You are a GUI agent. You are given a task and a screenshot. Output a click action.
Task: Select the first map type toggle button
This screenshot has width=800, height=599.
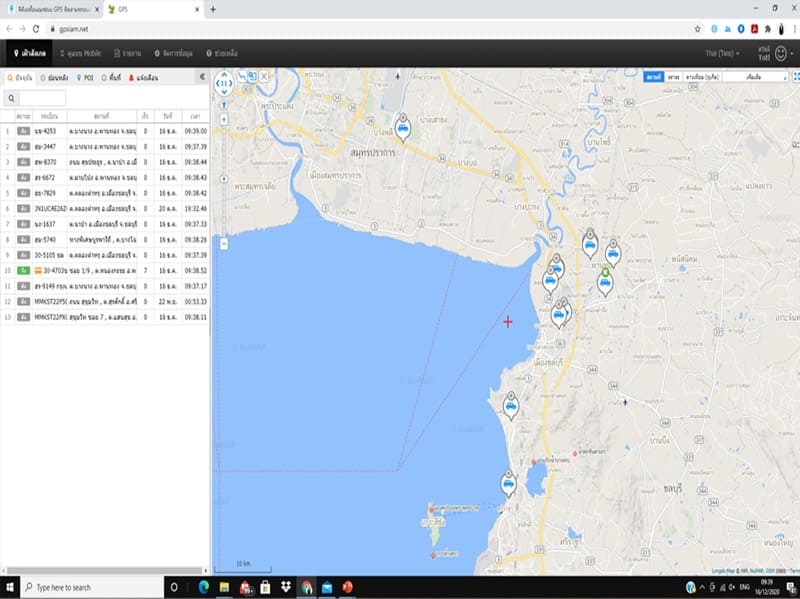coord(653,76)
